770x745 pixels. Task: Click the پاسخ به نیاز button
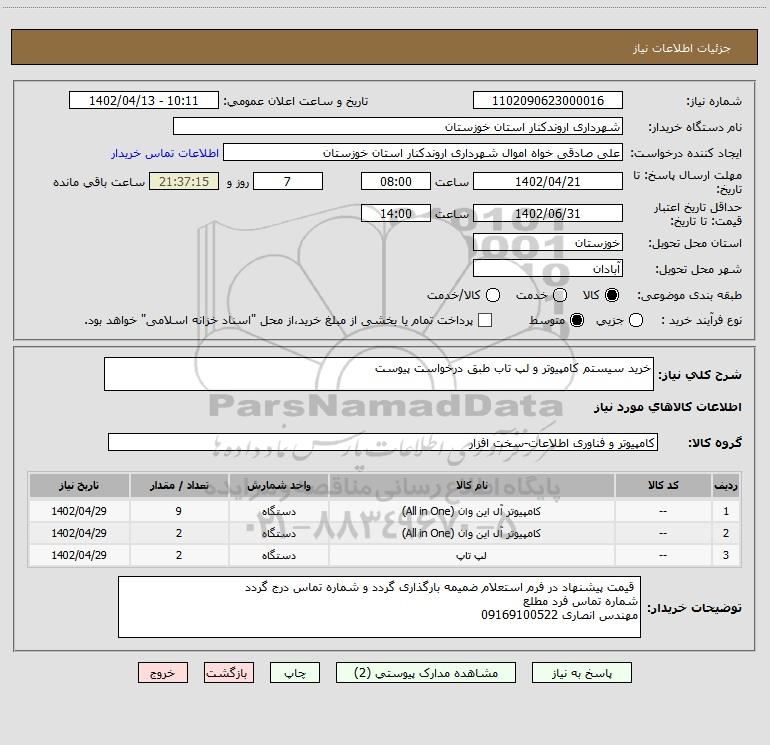[x=581, y=672]
